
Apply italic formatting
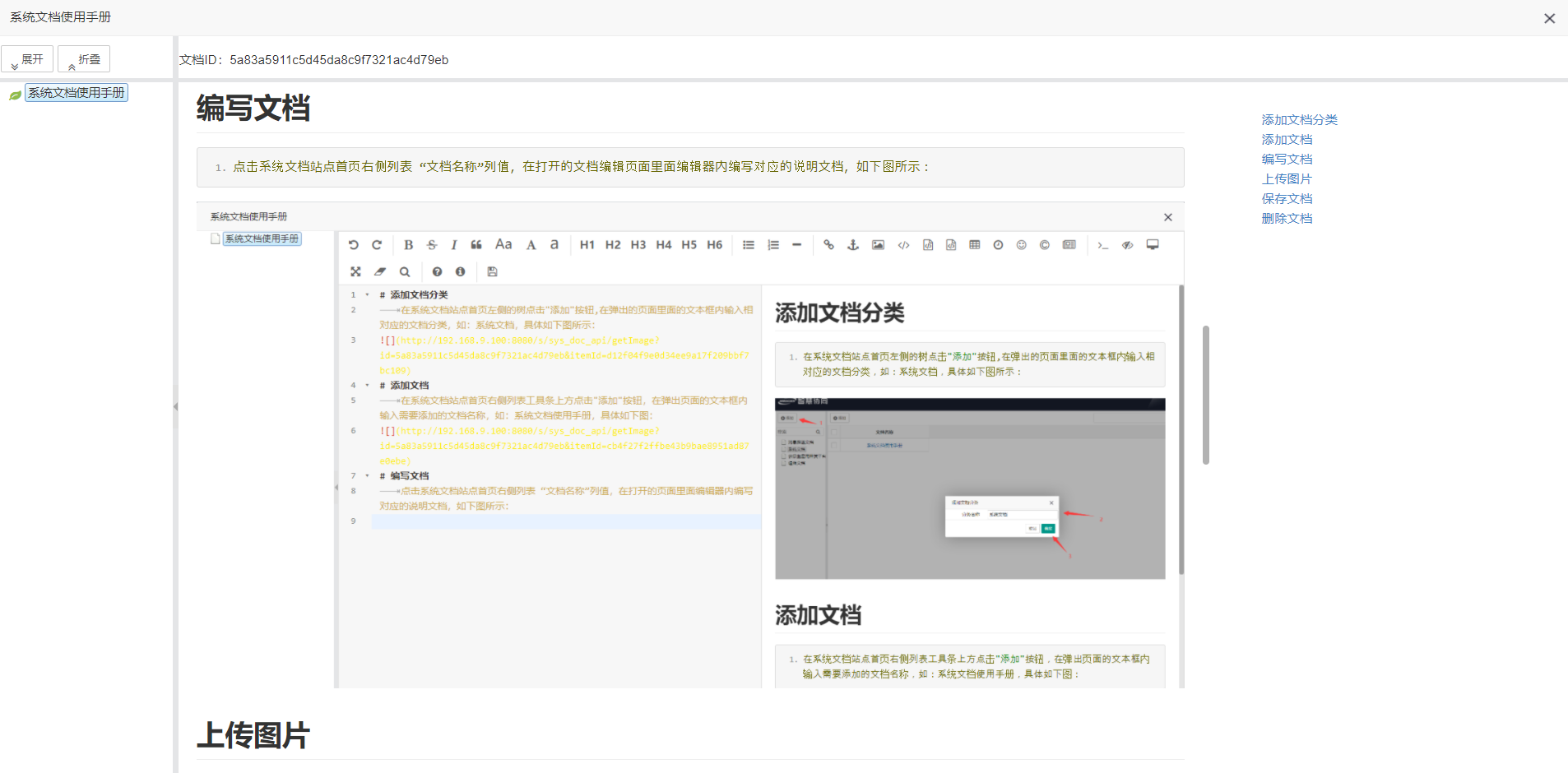453,245
